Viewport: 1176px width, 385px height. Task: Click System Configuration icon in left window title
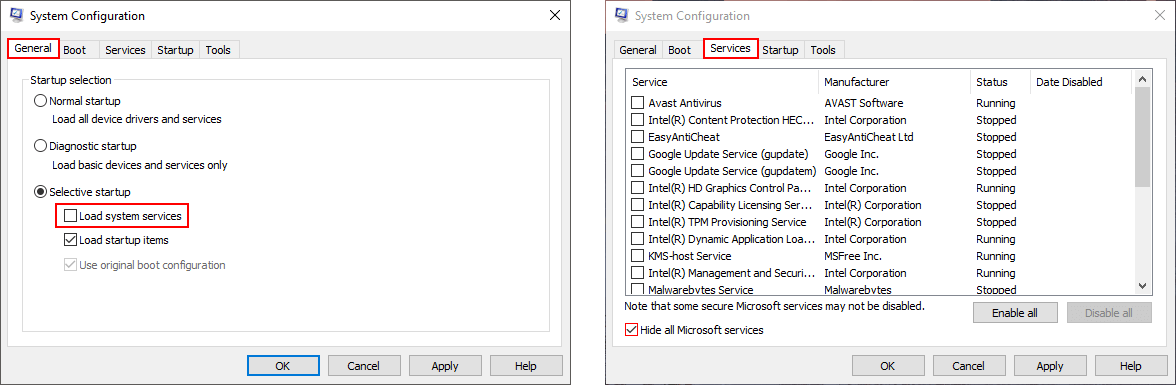pos(16,15)
